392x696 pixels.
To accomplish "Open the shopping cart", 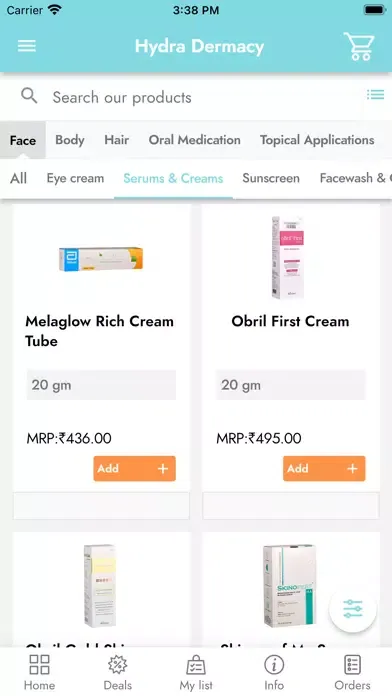I will click(359, 46).
